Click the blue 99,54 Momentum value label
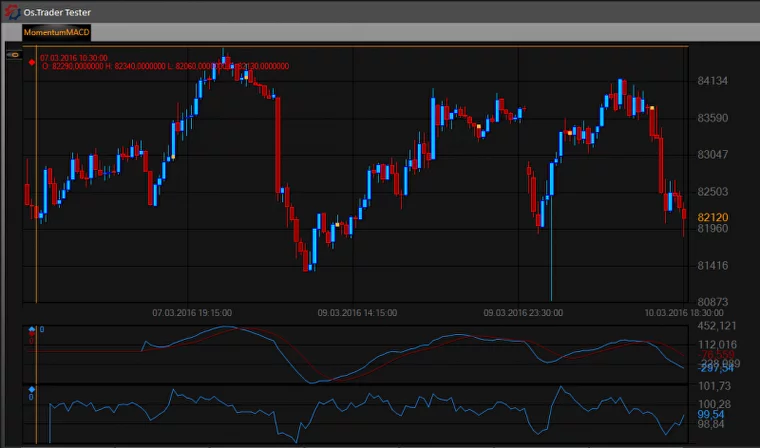 click(710, 414)
